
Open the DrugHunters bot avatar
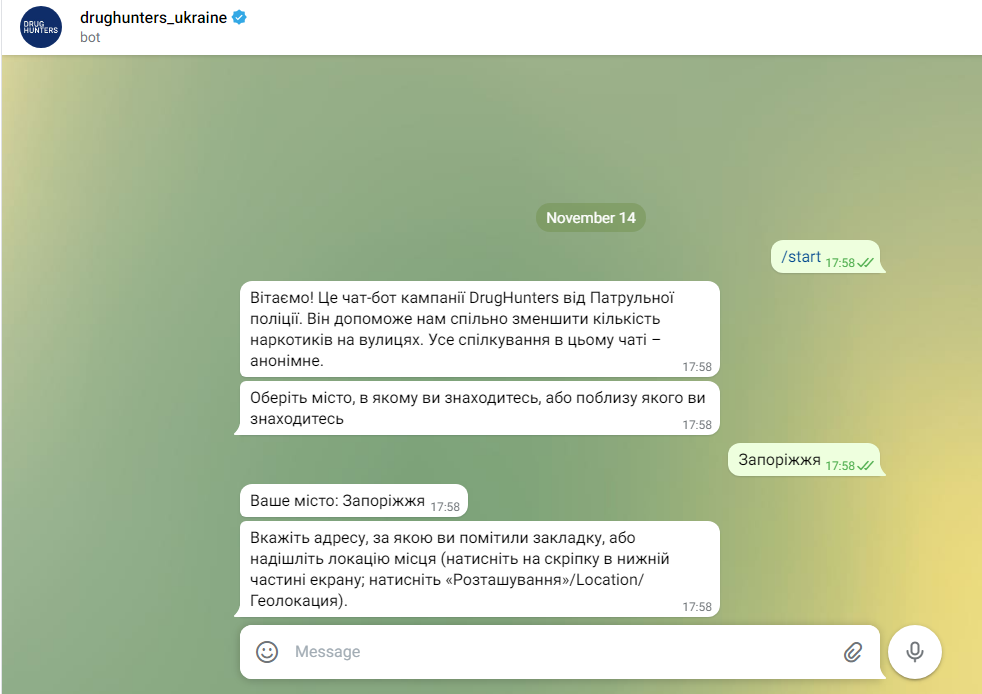41,27
